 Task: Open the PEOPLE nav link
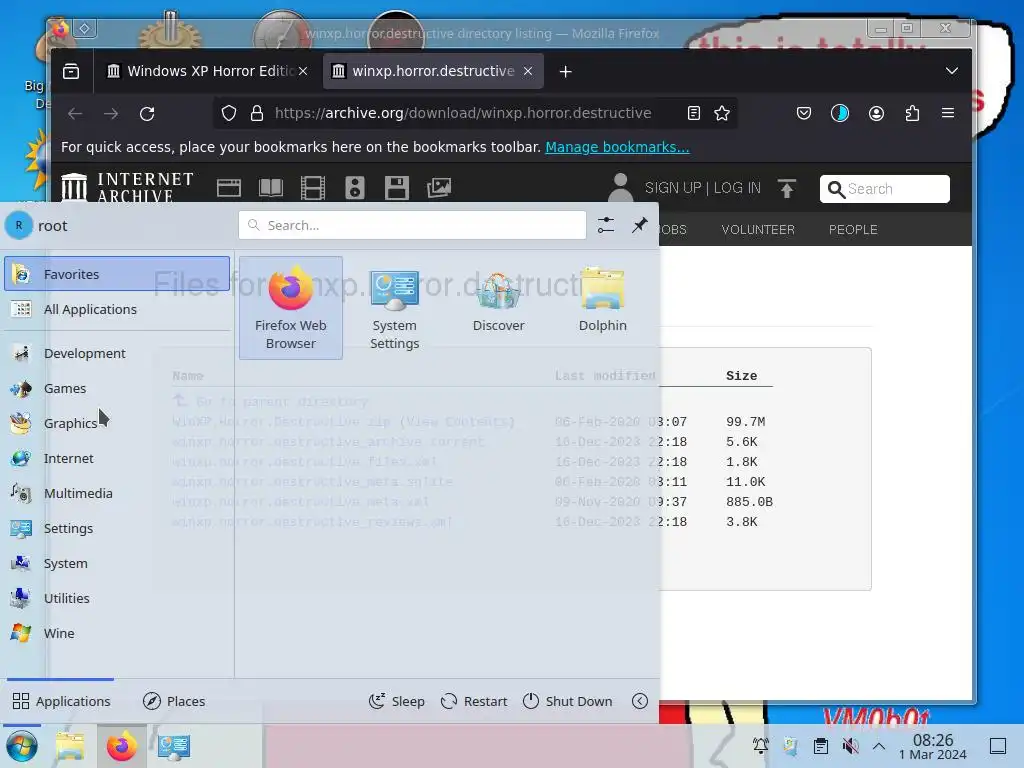(853, 230)
